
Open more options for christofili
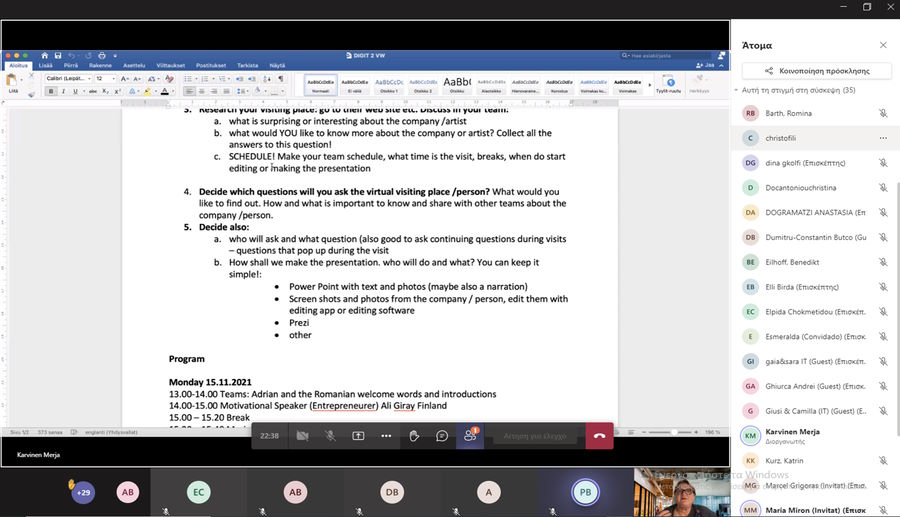[882, 138]
